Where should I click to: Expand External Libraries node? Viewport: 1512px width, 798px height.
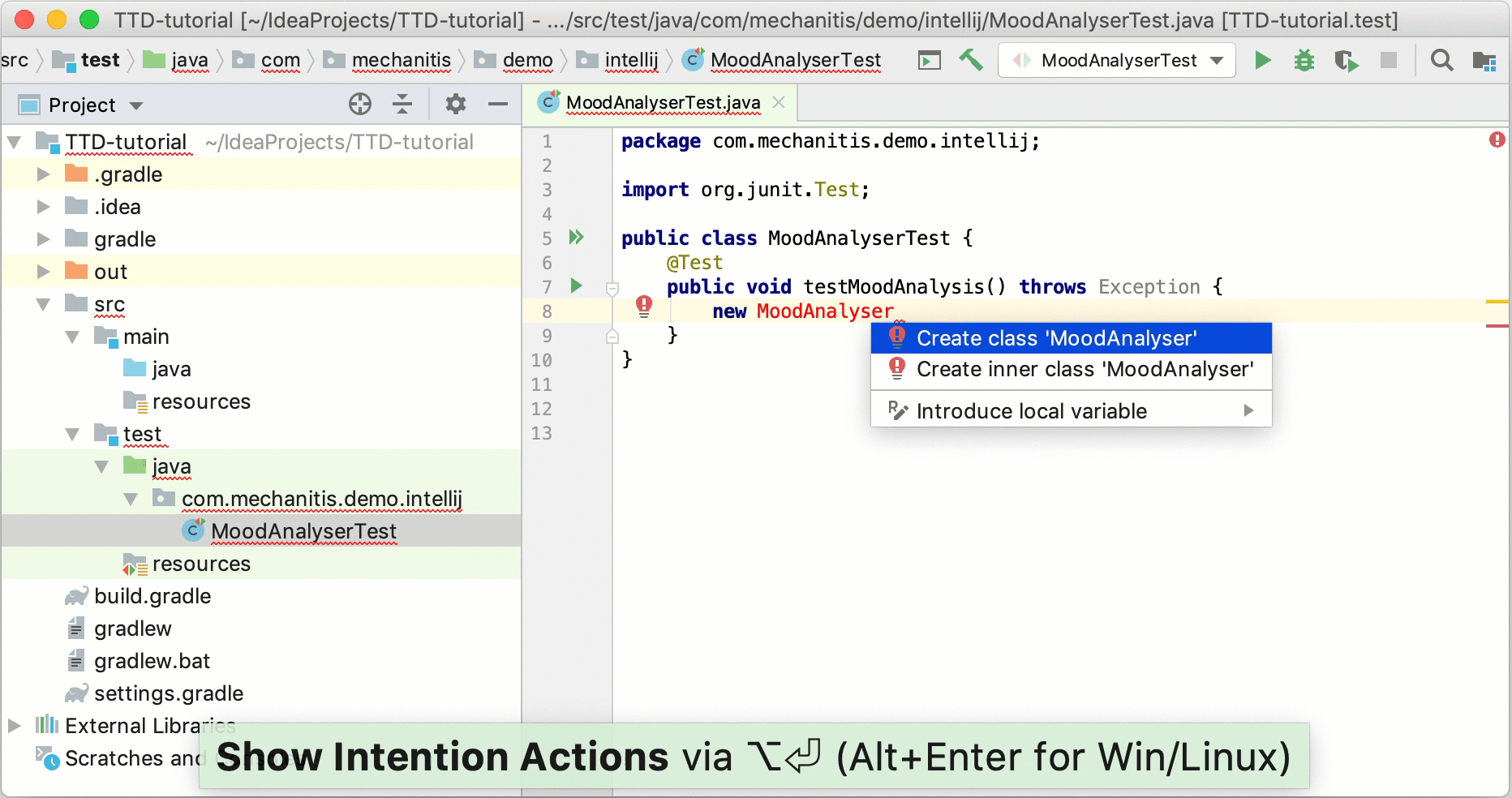14,726
